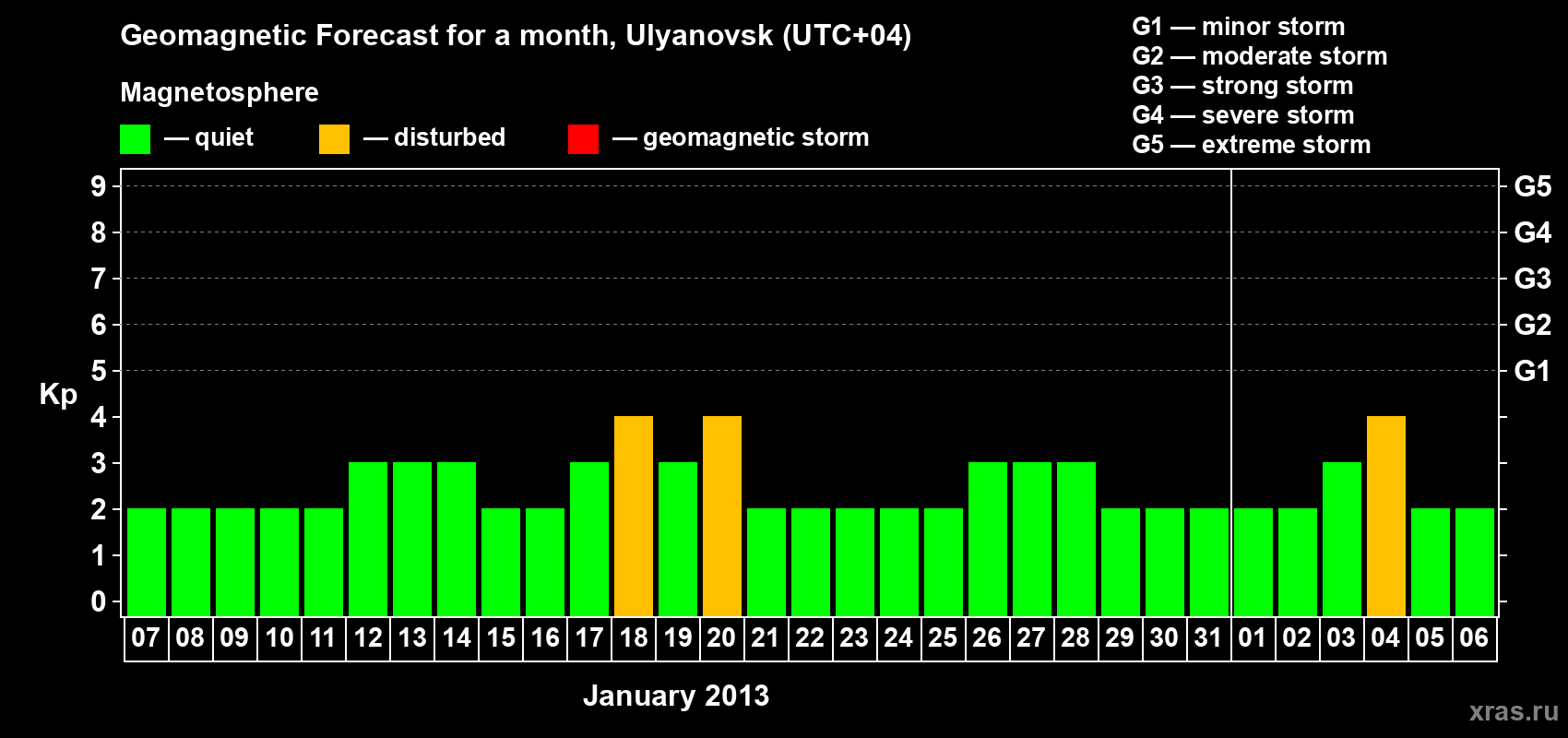1568x738 pixels.
Task: Click the Magnetosphere heading
Action: tap(220, 93)
